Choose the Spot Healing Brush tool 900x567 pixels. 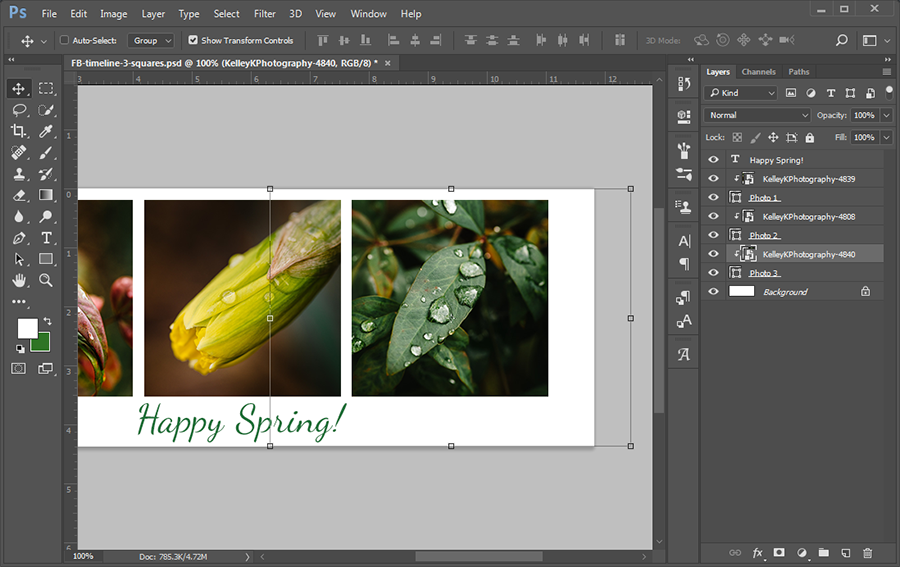pos(18,153)
